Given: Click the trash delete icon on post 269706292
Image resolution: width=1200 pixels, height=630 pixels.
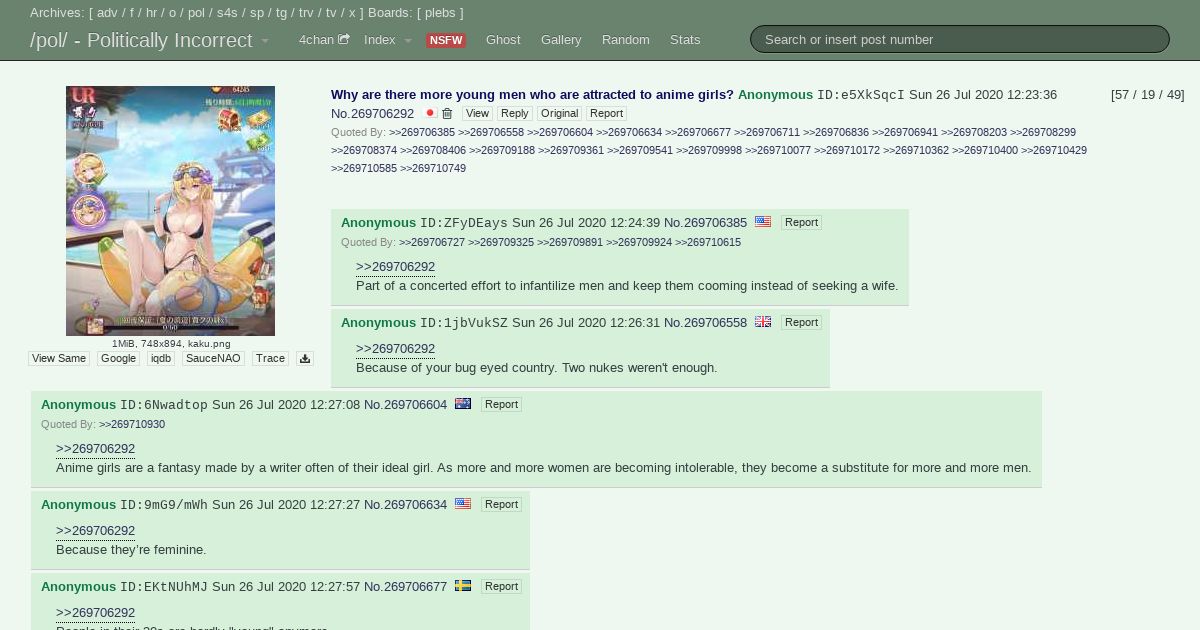Looking at the screenshot, I should (447, 114).
